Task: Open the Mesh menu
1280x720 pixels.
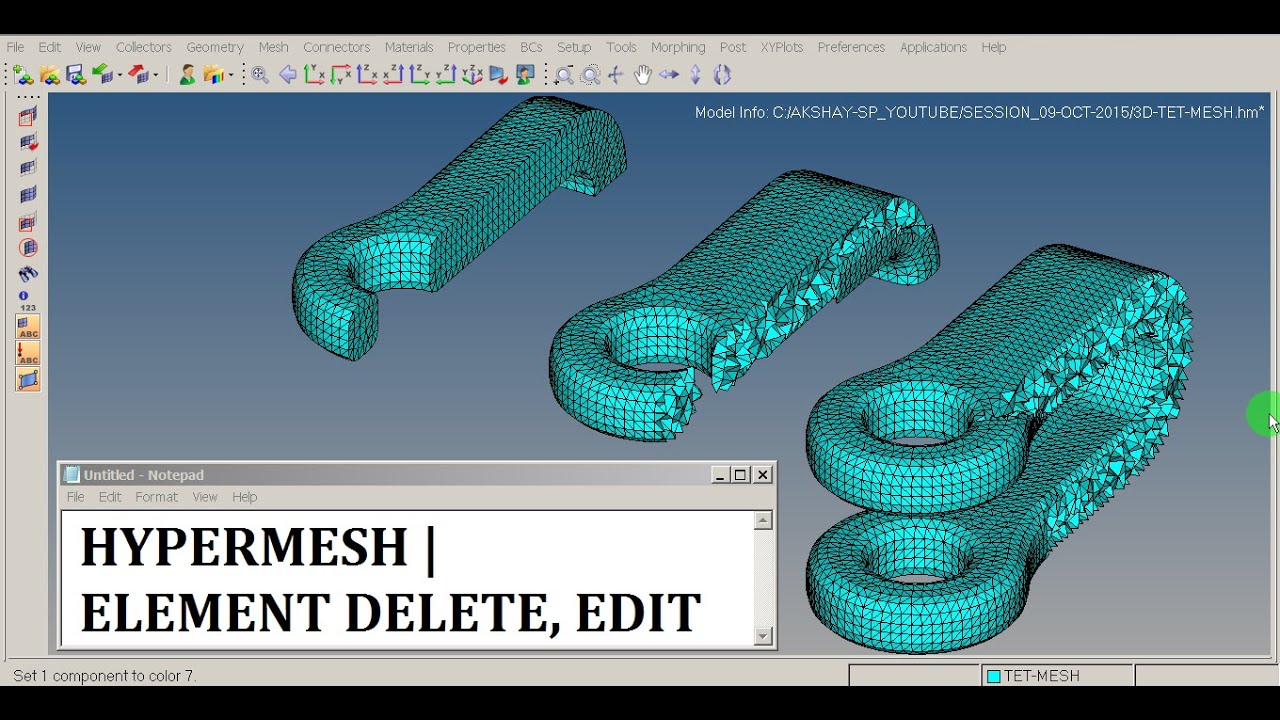Action: click(274, 47)
